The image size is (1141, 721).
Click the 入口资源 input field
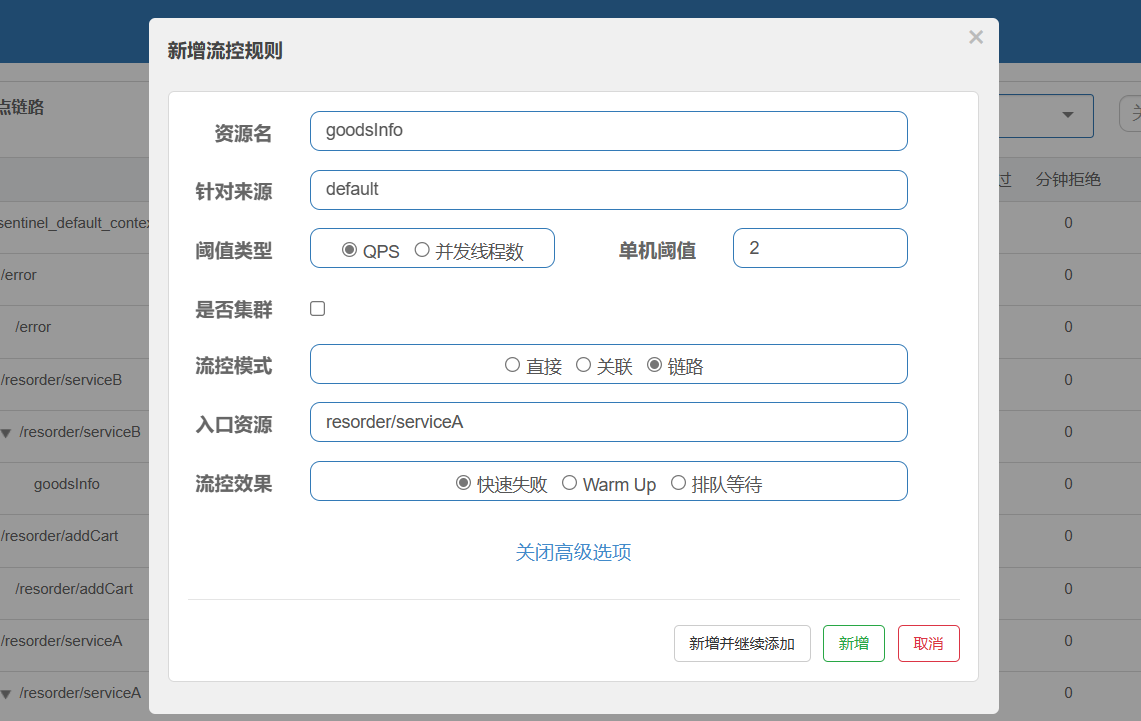(x=608, y=422)
